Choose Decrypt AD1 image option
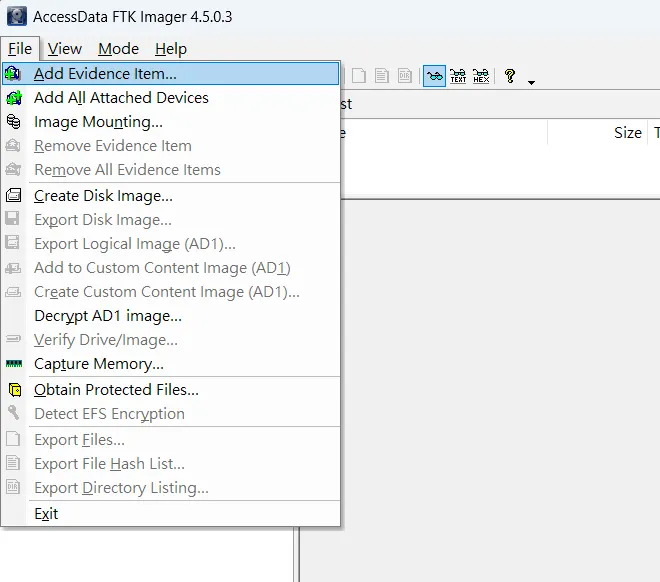The width and height of the screenshot is (660, 582). [x=170, y=316]
